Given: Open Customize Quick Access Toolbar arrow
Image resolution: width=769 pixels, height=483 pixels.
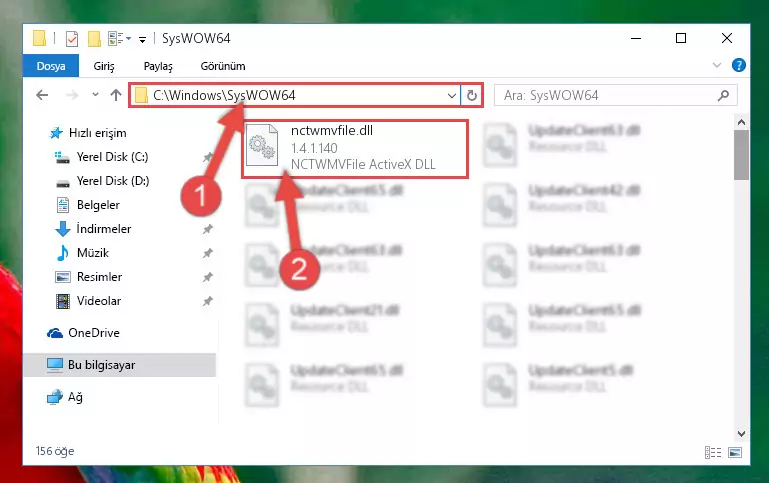Looking at the screenshot, I should (142, 39).
